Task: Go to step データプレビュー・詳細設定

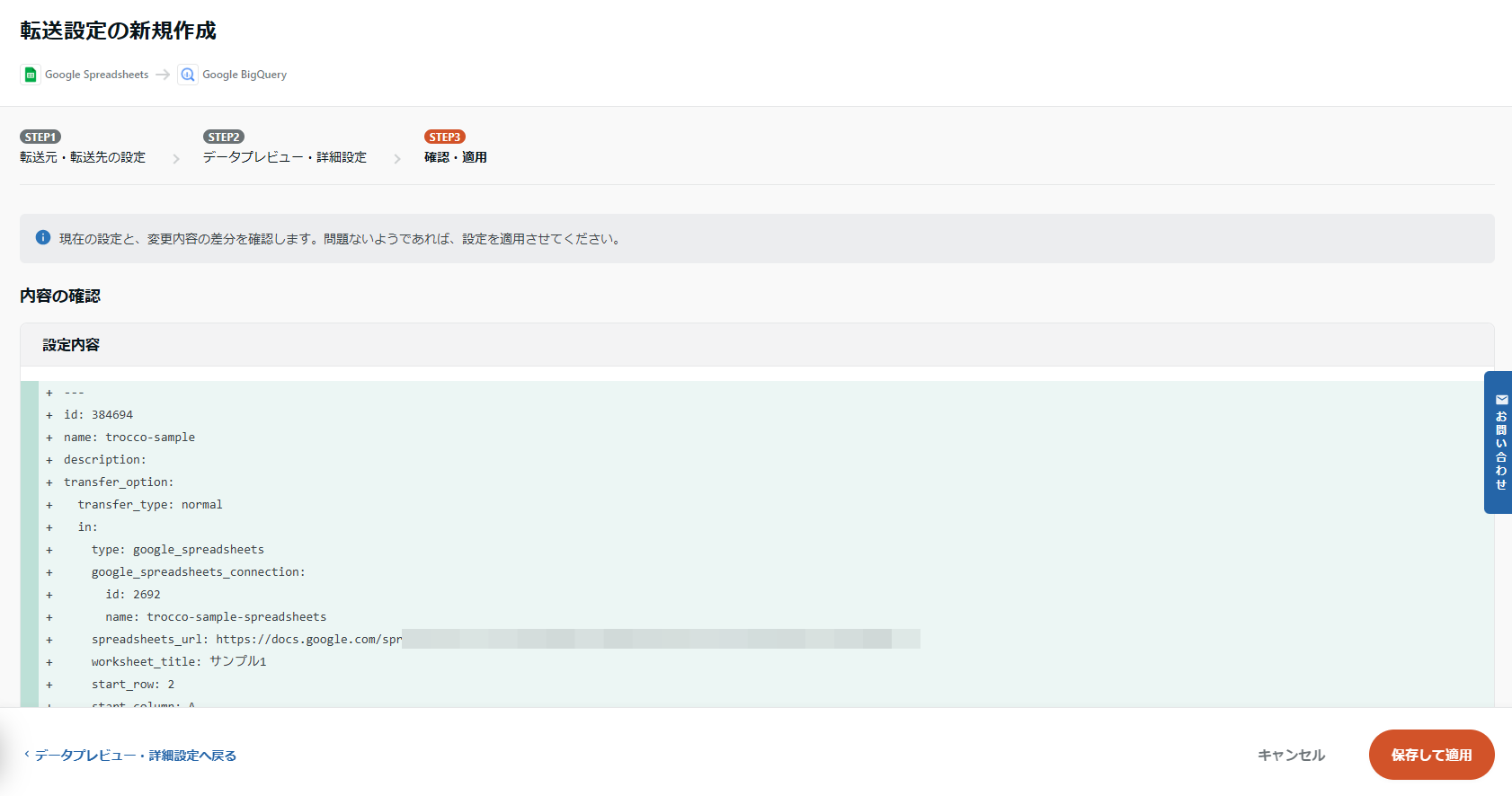Action: (x=285, y=157)
